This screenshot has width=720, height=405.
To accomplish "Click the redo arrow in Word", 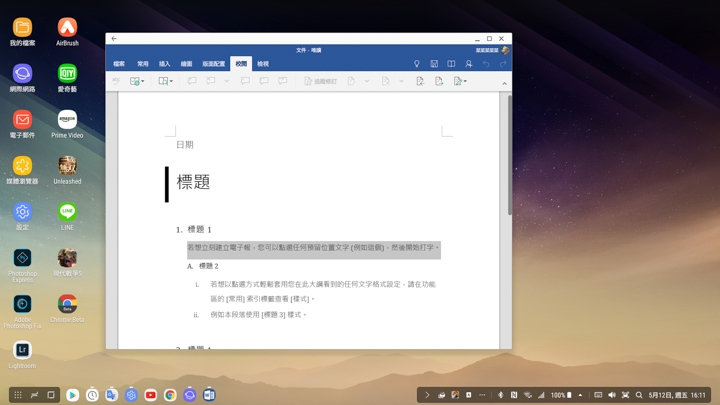I will (x=503, y=64).
